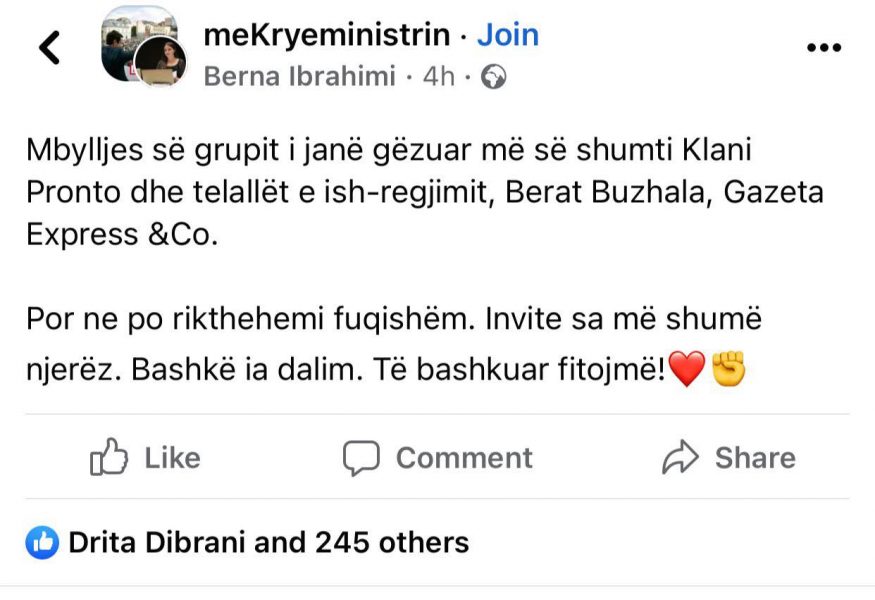Click the thumbs-up Like icon
The image size is (875, 600).
[x=109, y=458]
